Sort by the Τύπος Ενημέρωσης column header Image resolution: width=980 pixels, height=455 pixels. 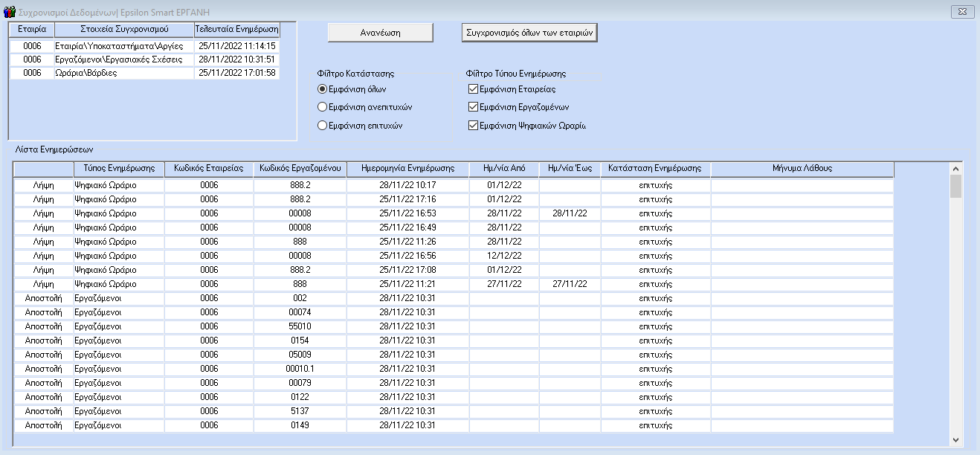(105, 169)
